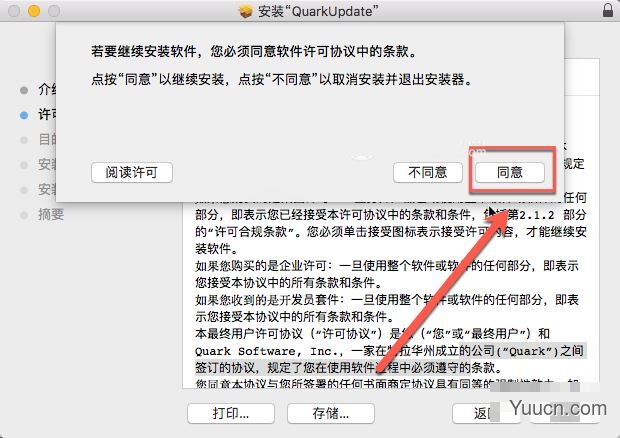This screenshot has height=438, width=620.
Task: Click the yellow minimize window button
Action: 34,11
